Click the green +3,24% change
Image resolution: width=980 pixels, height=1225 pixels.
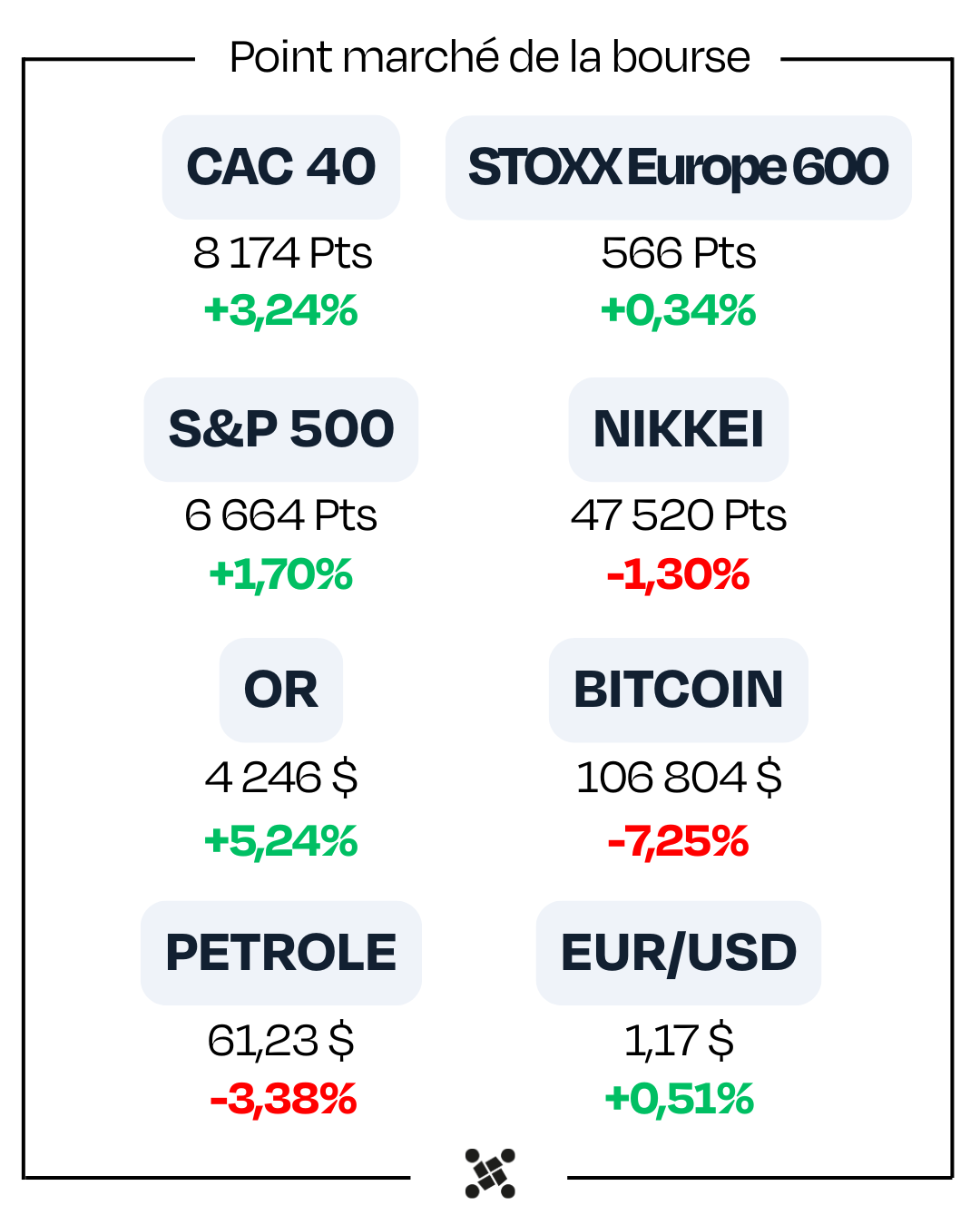(x=281, y=310)
